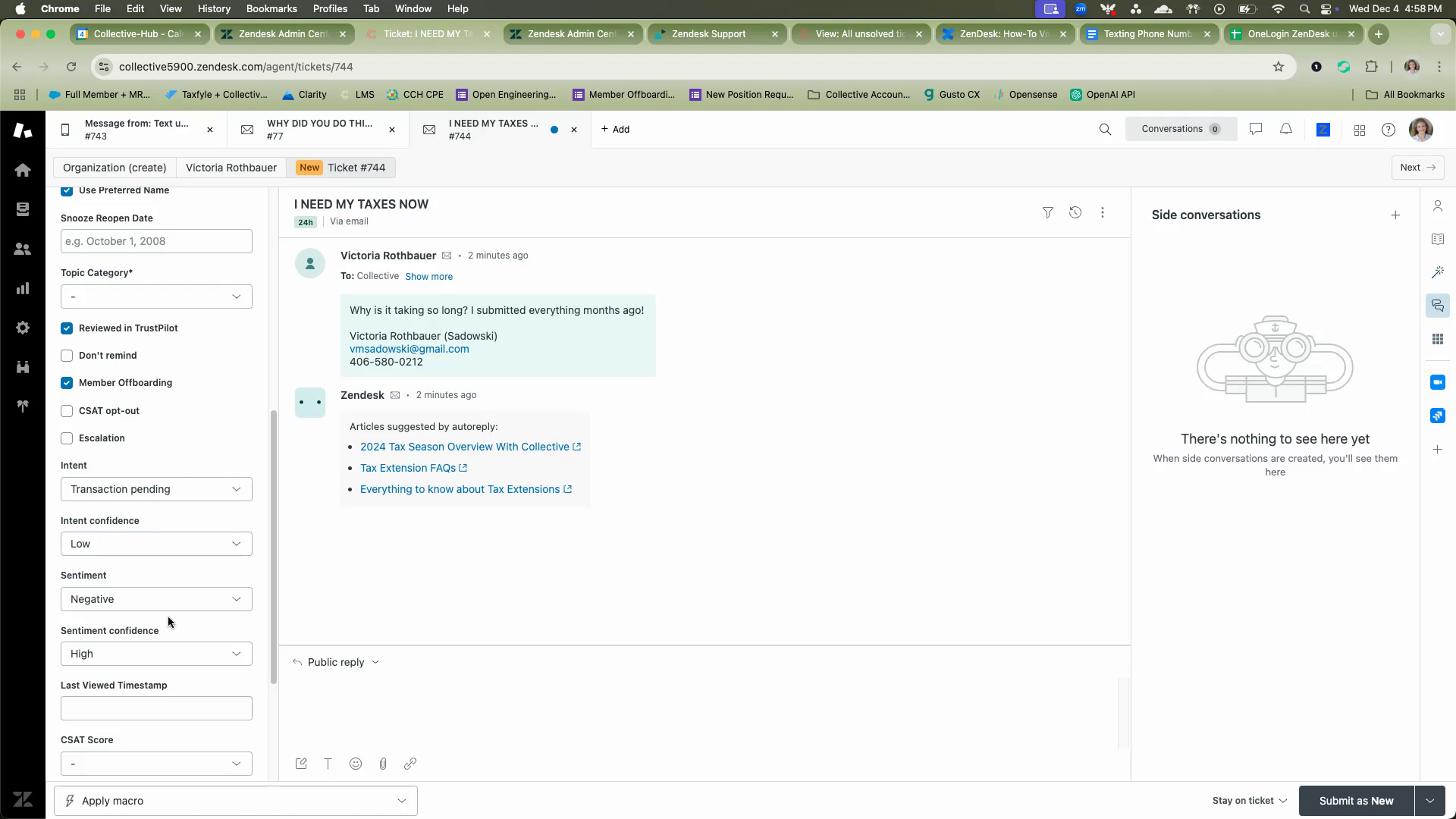Expand the Topic Category dropdown
1456x819 pixels.
[x=156, y=297]
